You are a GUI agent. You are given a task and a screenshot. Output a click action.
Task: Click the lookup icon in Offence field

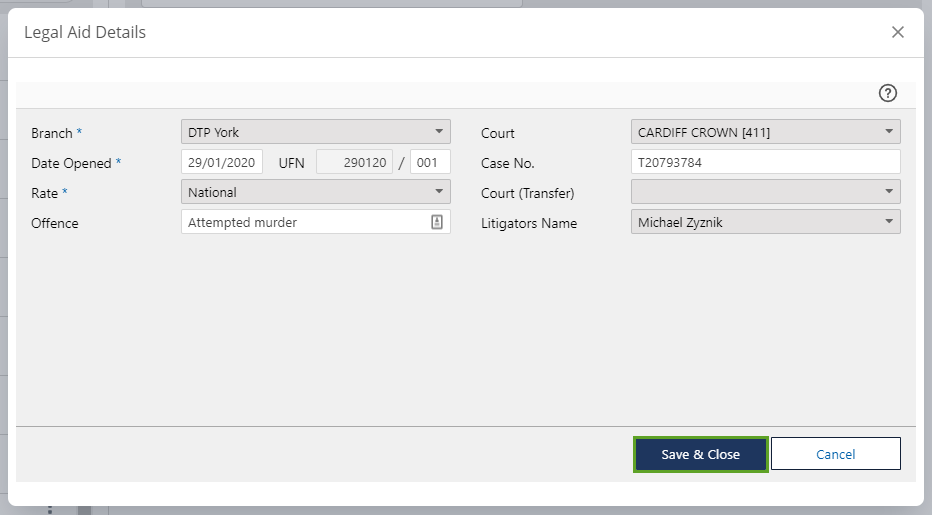tap(437, 222)
